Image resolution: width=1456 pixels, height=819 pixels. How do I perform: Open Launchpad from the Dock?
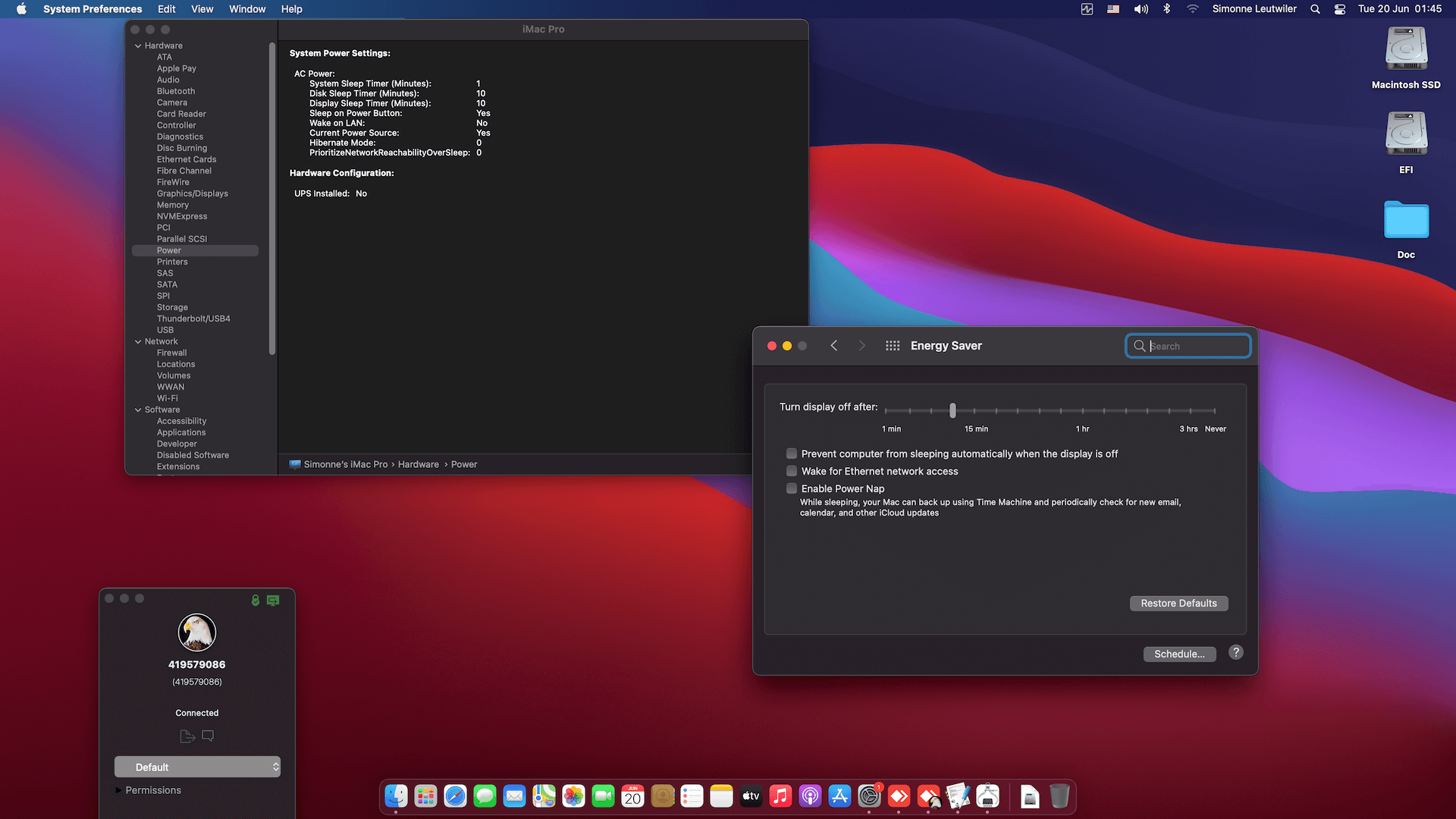point(425,796)
